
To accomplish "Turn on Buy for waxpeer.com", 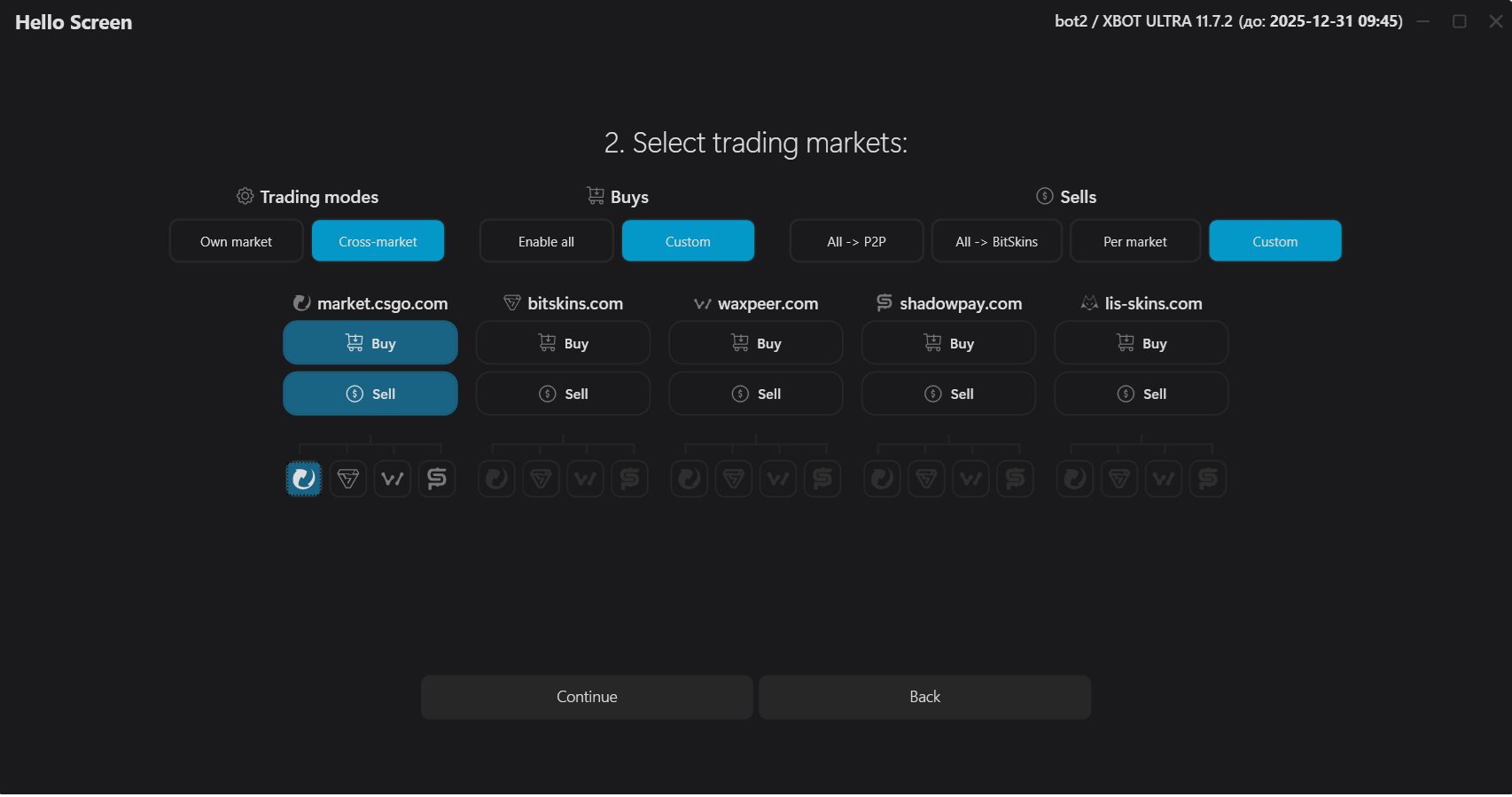I will (x=755, y=343).
